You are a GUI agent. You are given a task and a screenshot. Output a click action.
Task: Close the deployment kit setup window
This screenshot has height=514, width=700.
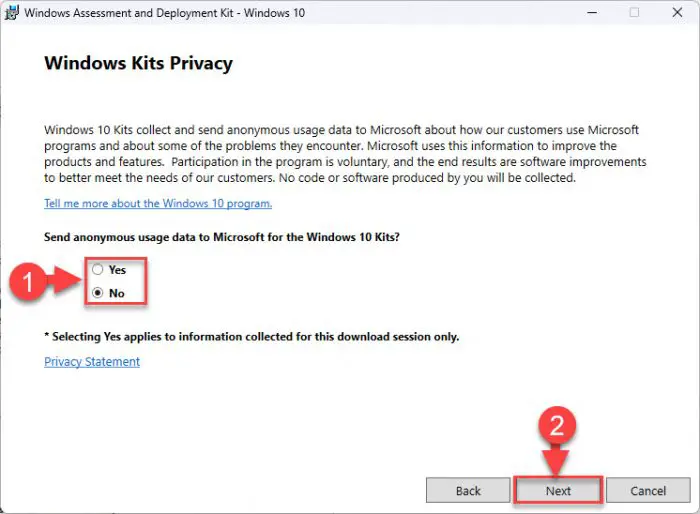pos(677,13)
